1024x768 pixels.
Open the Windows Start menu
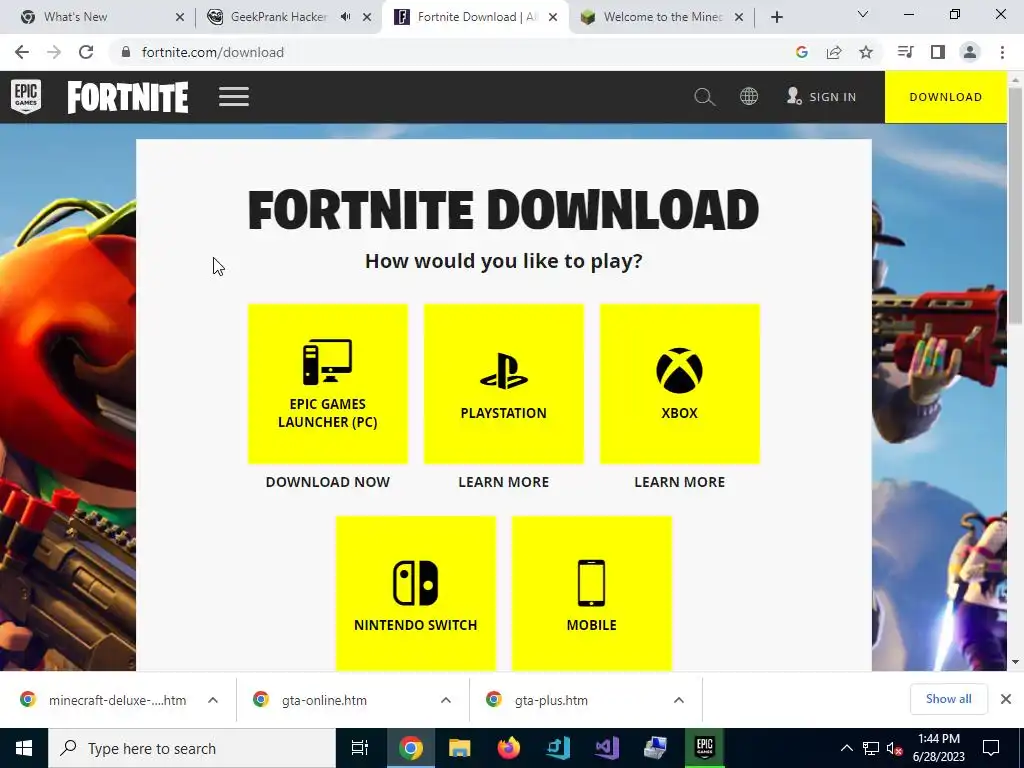tap(24, 748)
